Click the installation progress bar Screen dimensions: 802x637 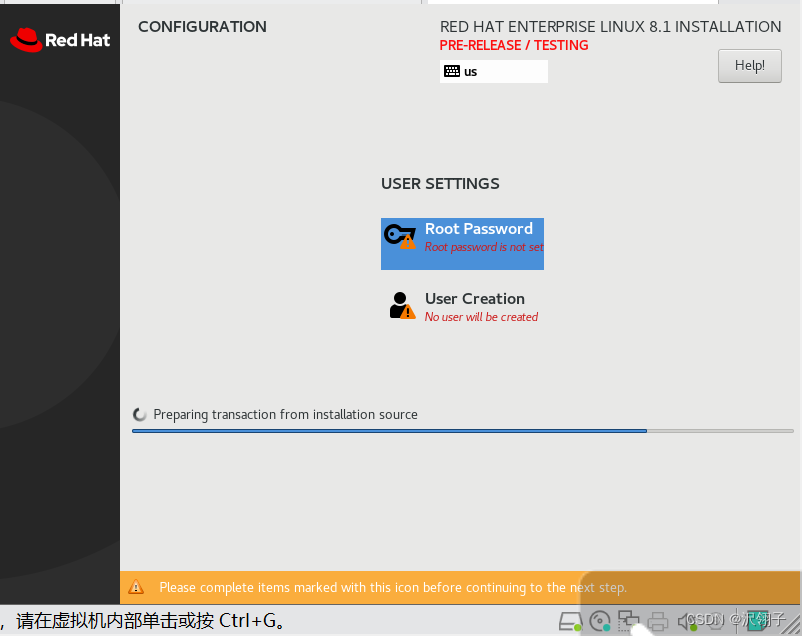tap(462, 431)
